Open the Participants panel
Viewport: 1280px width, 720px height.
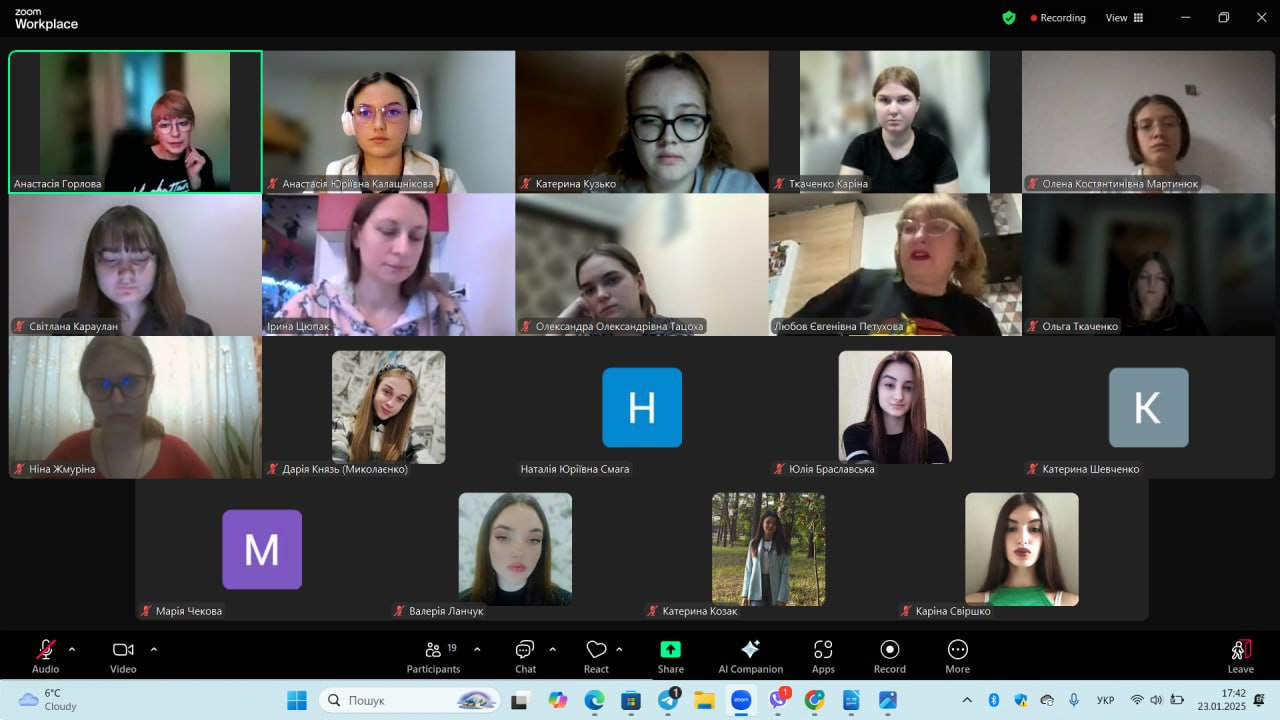433,657
